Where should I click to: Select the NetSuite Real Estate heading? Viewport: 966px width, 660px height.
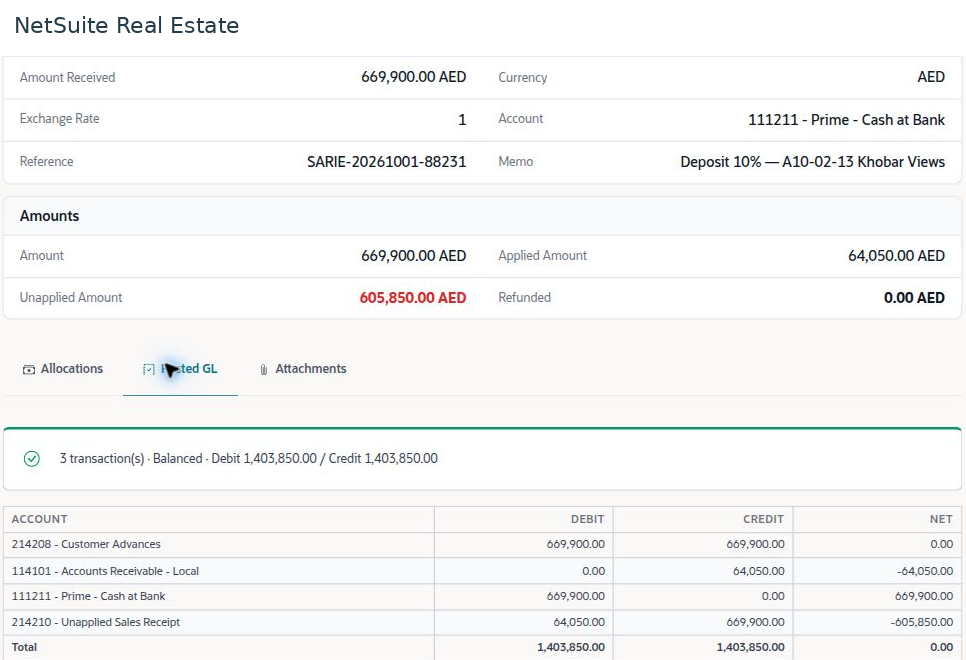(x=126, y=25)
